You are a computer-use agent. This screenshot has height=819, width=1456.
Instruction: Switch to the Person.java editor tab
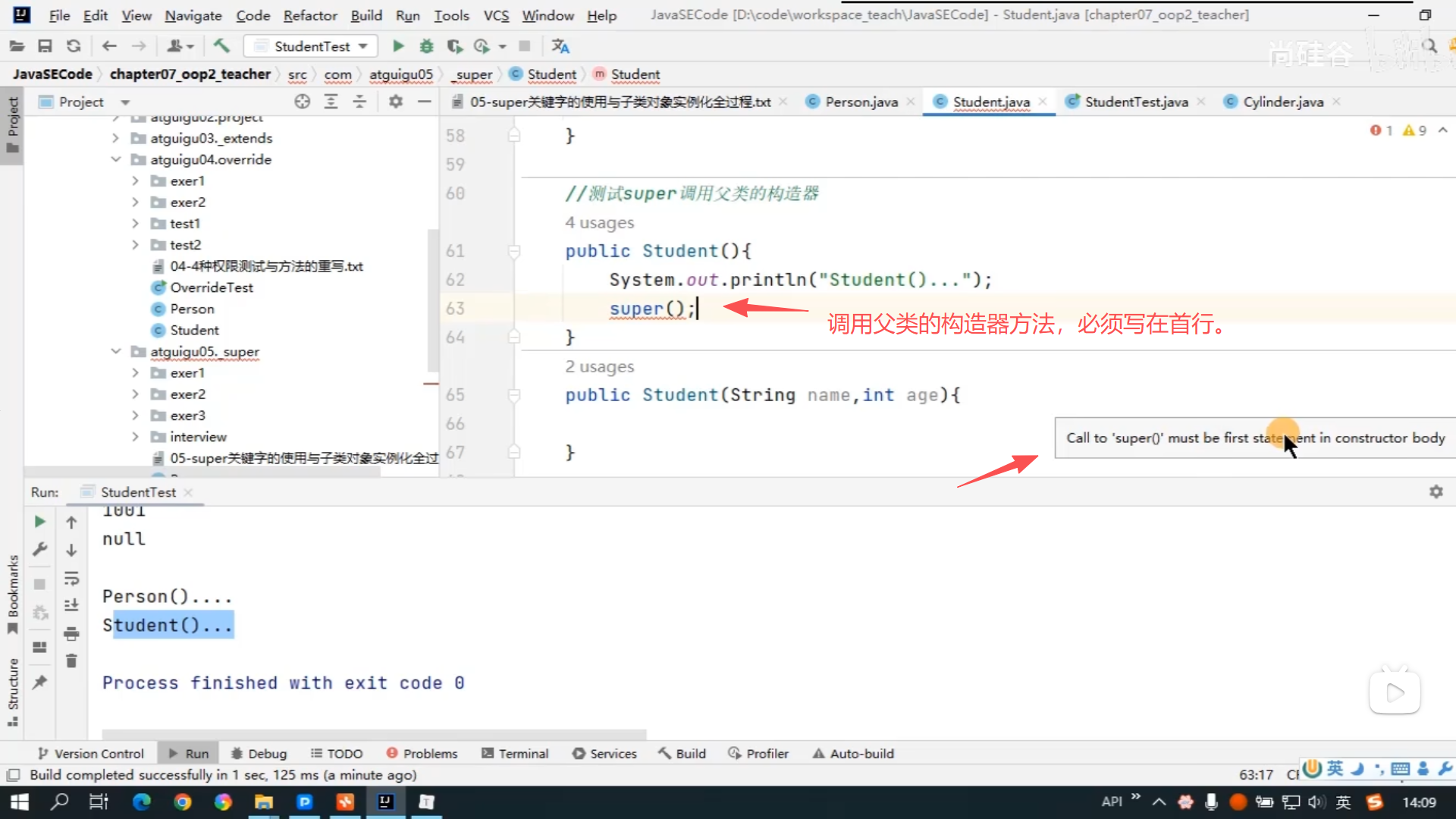861,102
